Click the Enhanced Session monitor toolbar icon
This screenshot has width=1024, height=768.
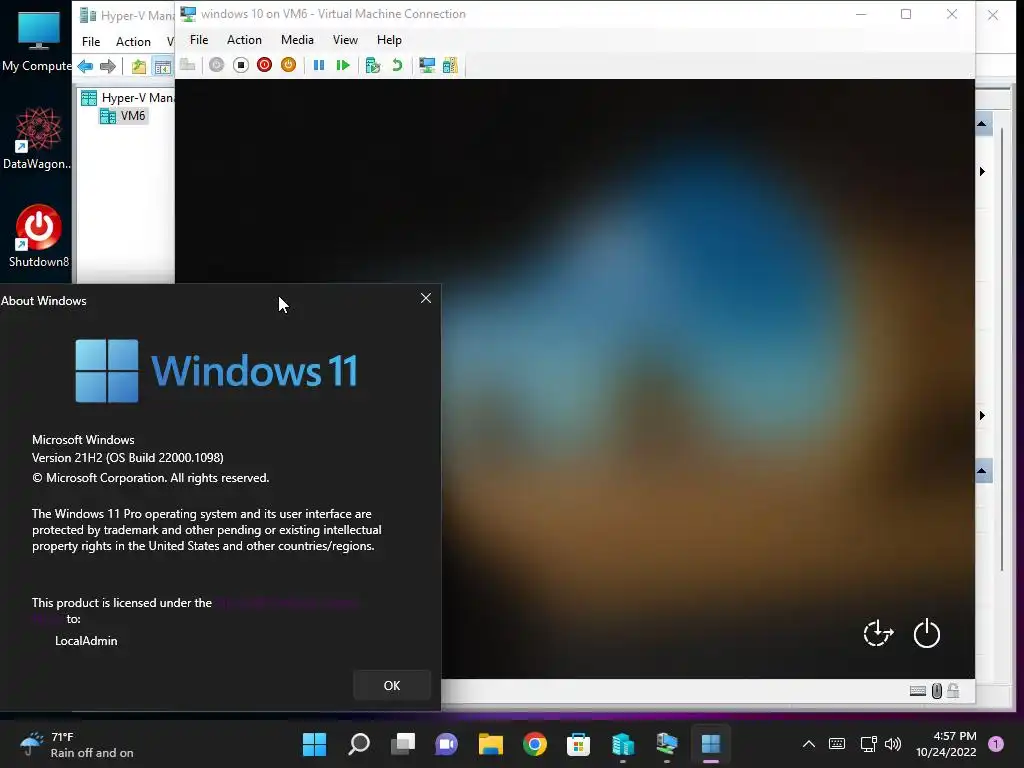pos(427,65)
